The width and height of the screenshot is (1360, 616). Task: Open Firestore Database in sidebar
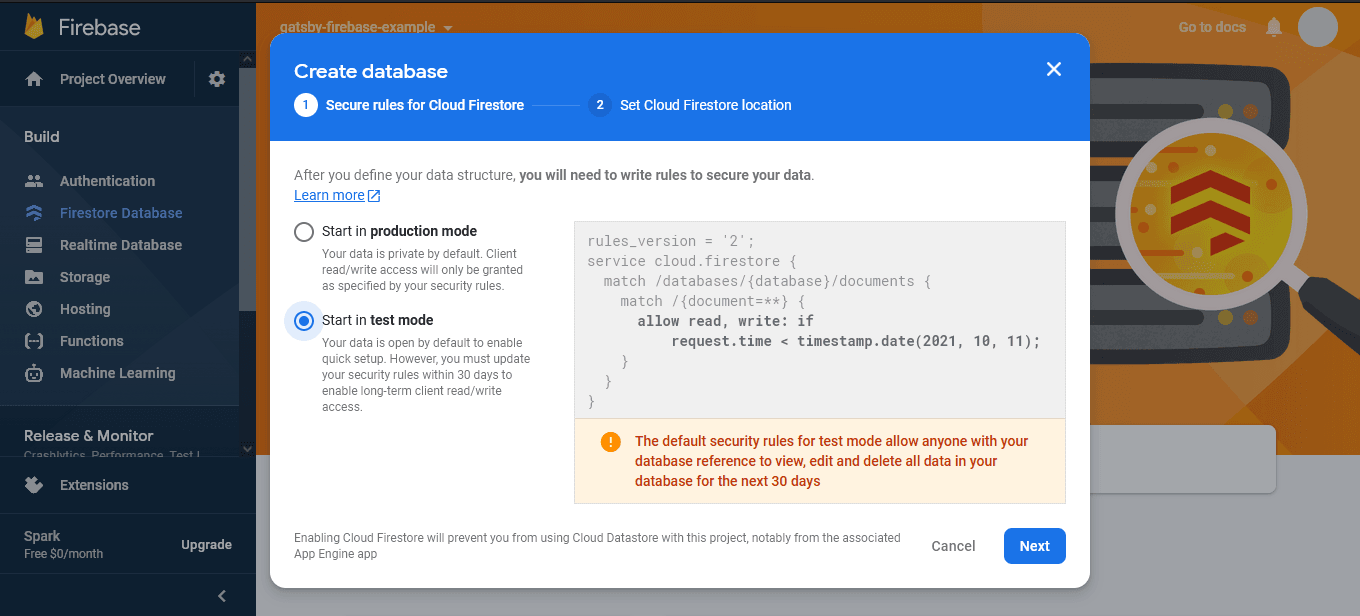121,213
